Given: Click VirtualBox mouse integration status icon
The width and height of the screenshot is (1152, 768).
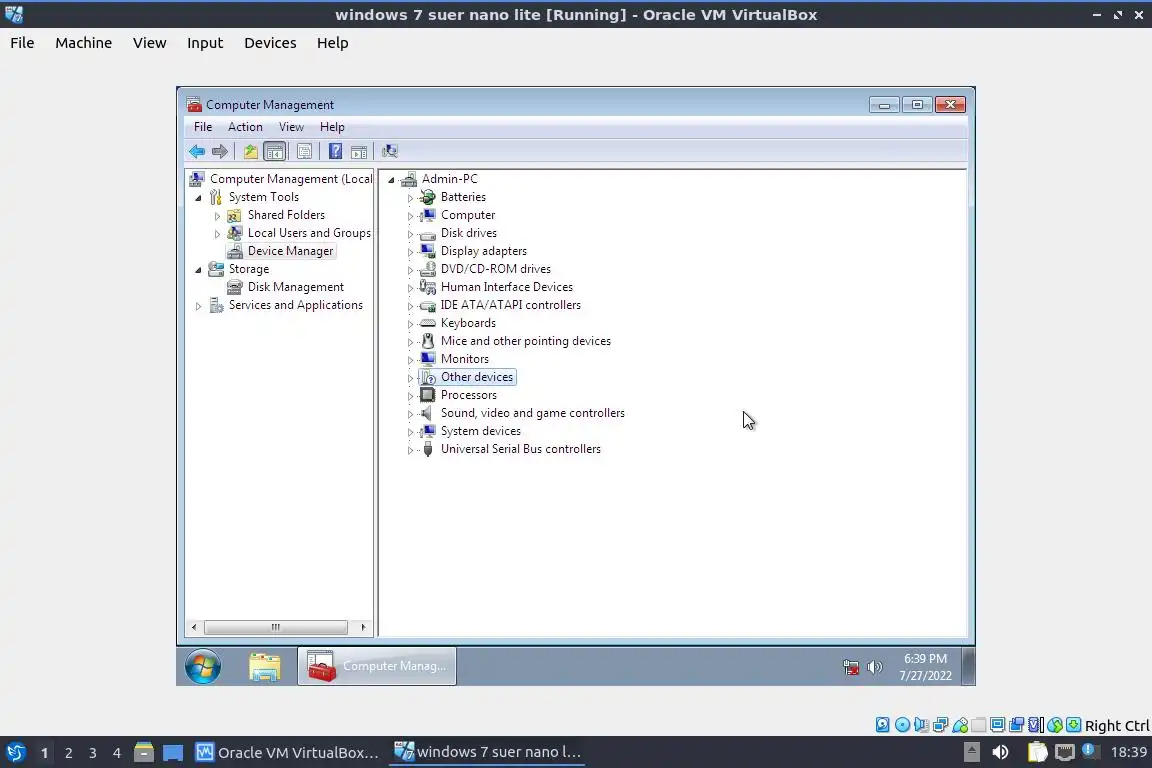Looking at the screenshot, I should tap(1055, 725).
